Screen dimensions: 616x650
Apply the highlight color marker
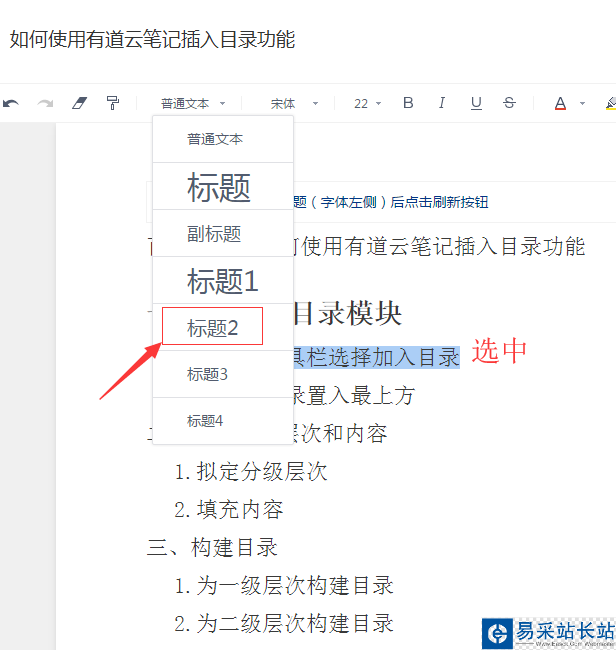pyautogui.click(x=611, y=103)
